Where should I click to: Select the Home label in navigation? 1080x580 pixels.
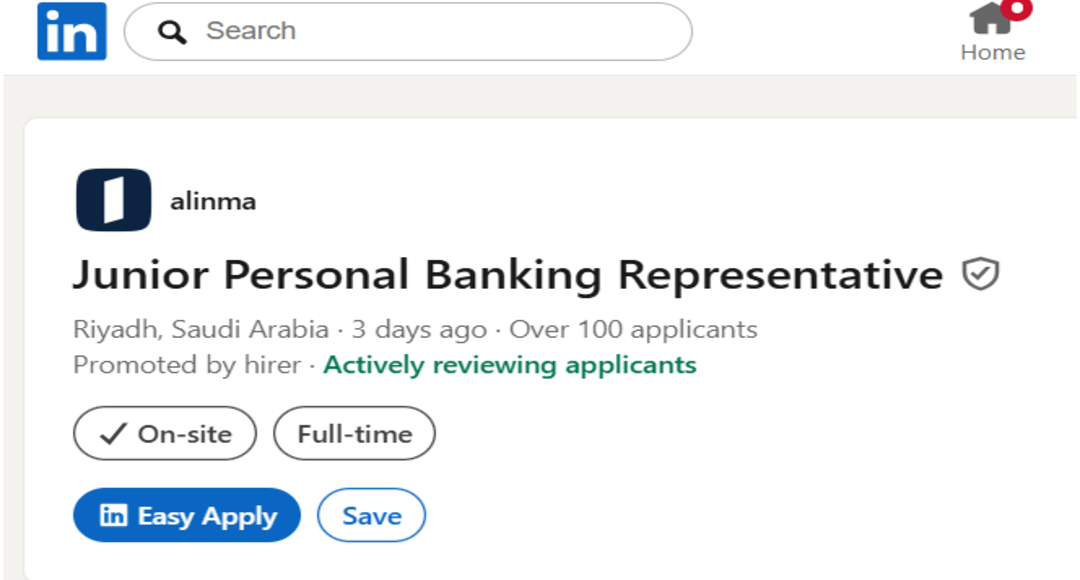[x=992, y=52]
